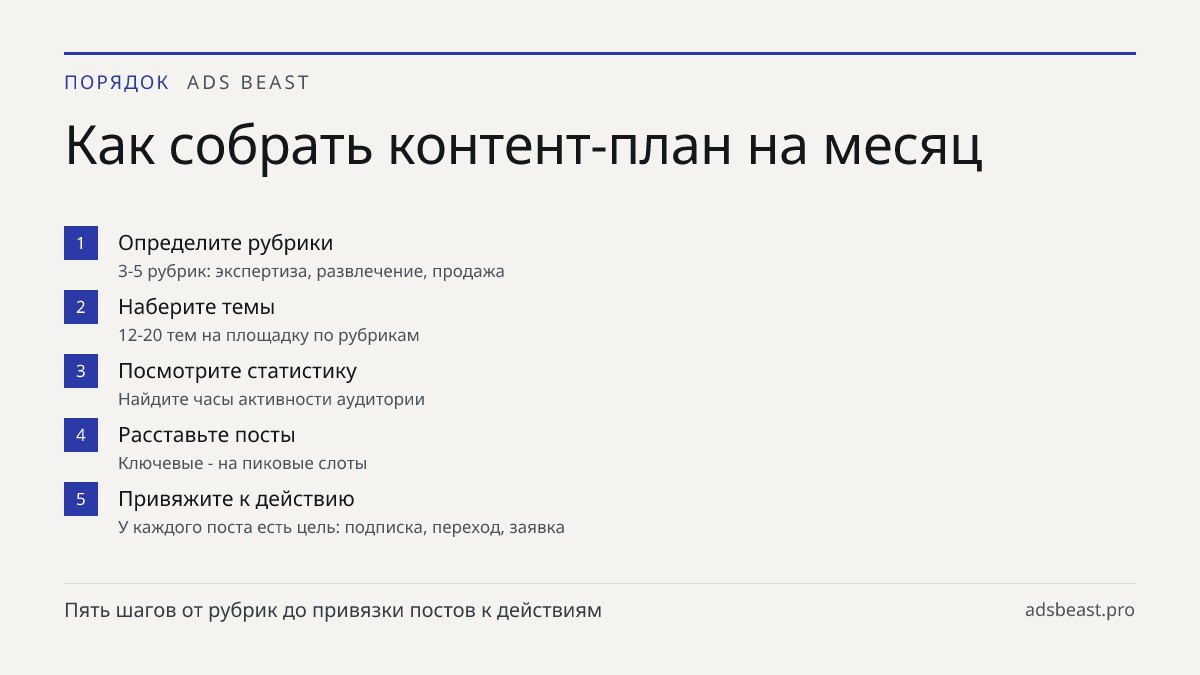The width and height of the screenshot is (1200, 675).
Task: Click the "Расставьте посты" step title
Action: pos(207,435)
